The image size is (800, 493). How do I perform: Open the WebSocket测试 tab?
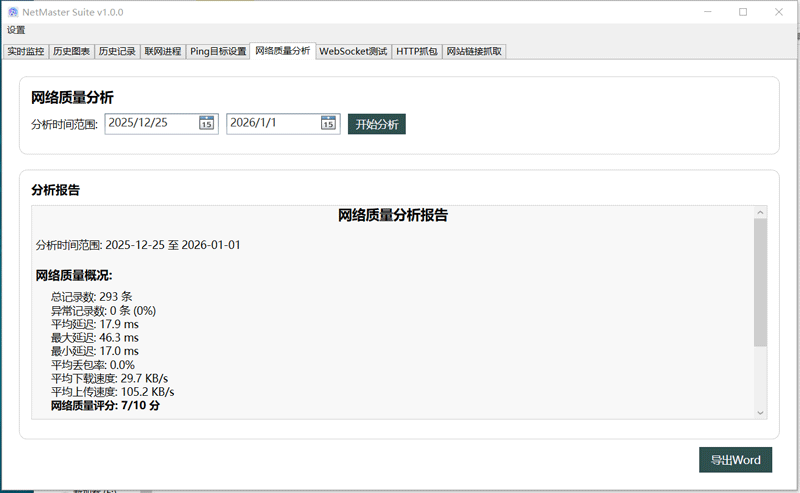(353, 51)
